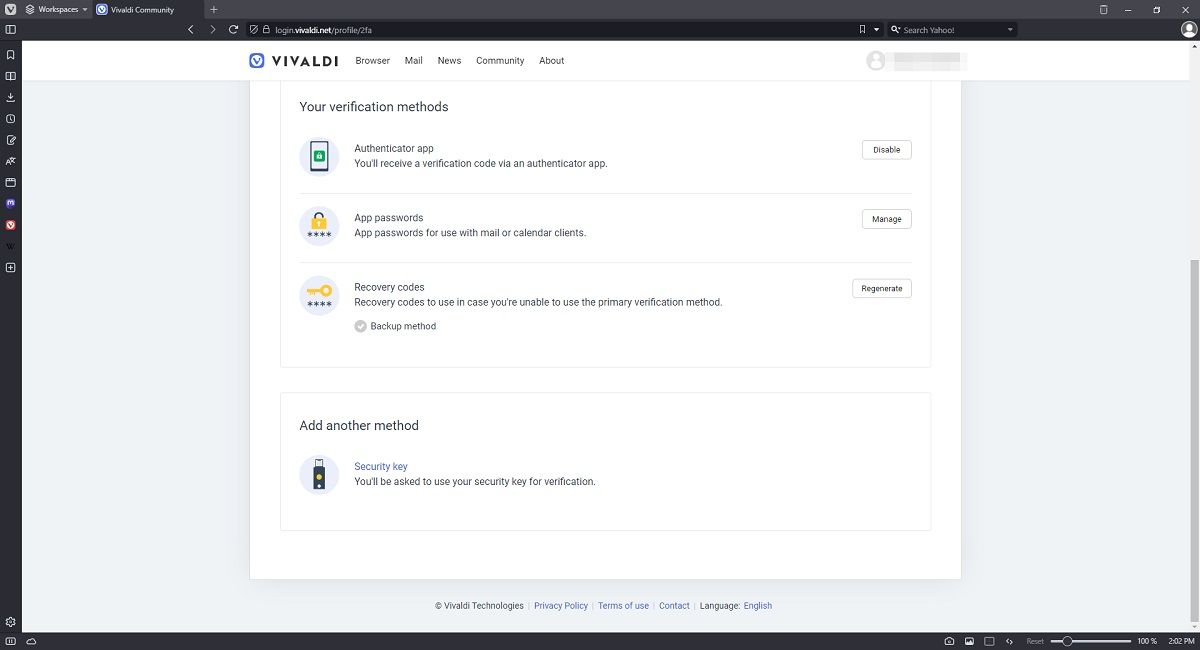
Task: Open page actions code icon
Action: 1009,641
